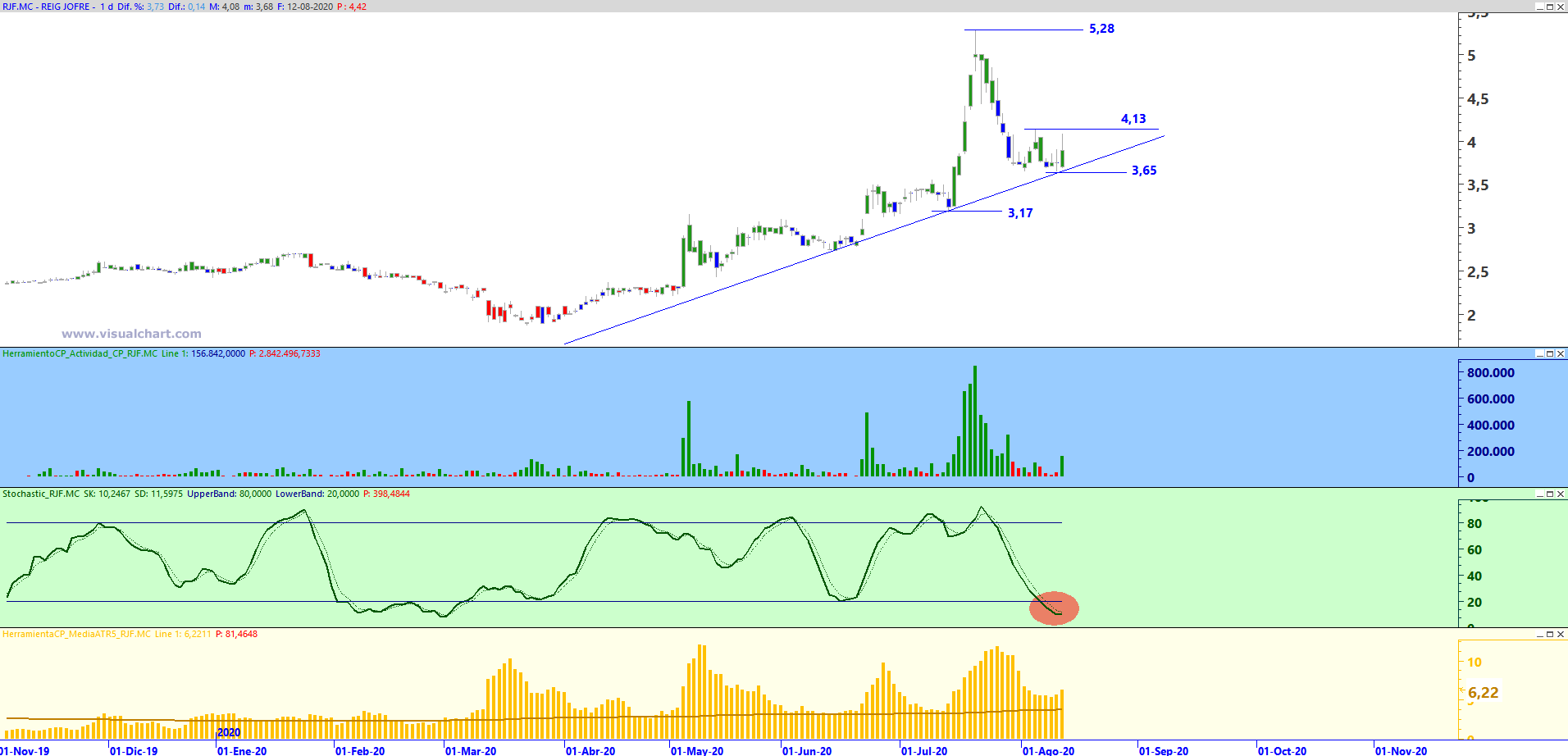Click the 400.000 label on the volume axis
Image resolution: width=1568 pixels, height=756 pixels.
coord(1491,425)
